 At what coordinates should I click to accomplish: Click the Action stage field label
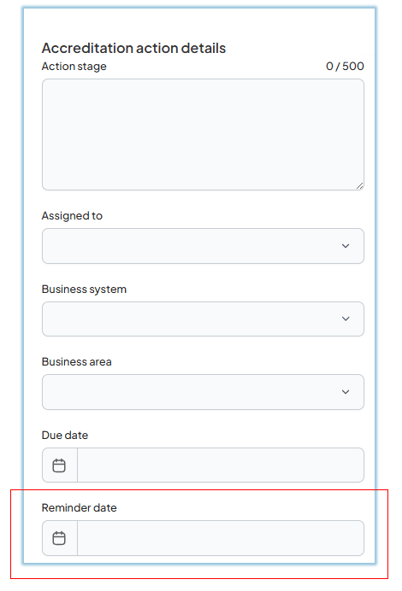74,66
